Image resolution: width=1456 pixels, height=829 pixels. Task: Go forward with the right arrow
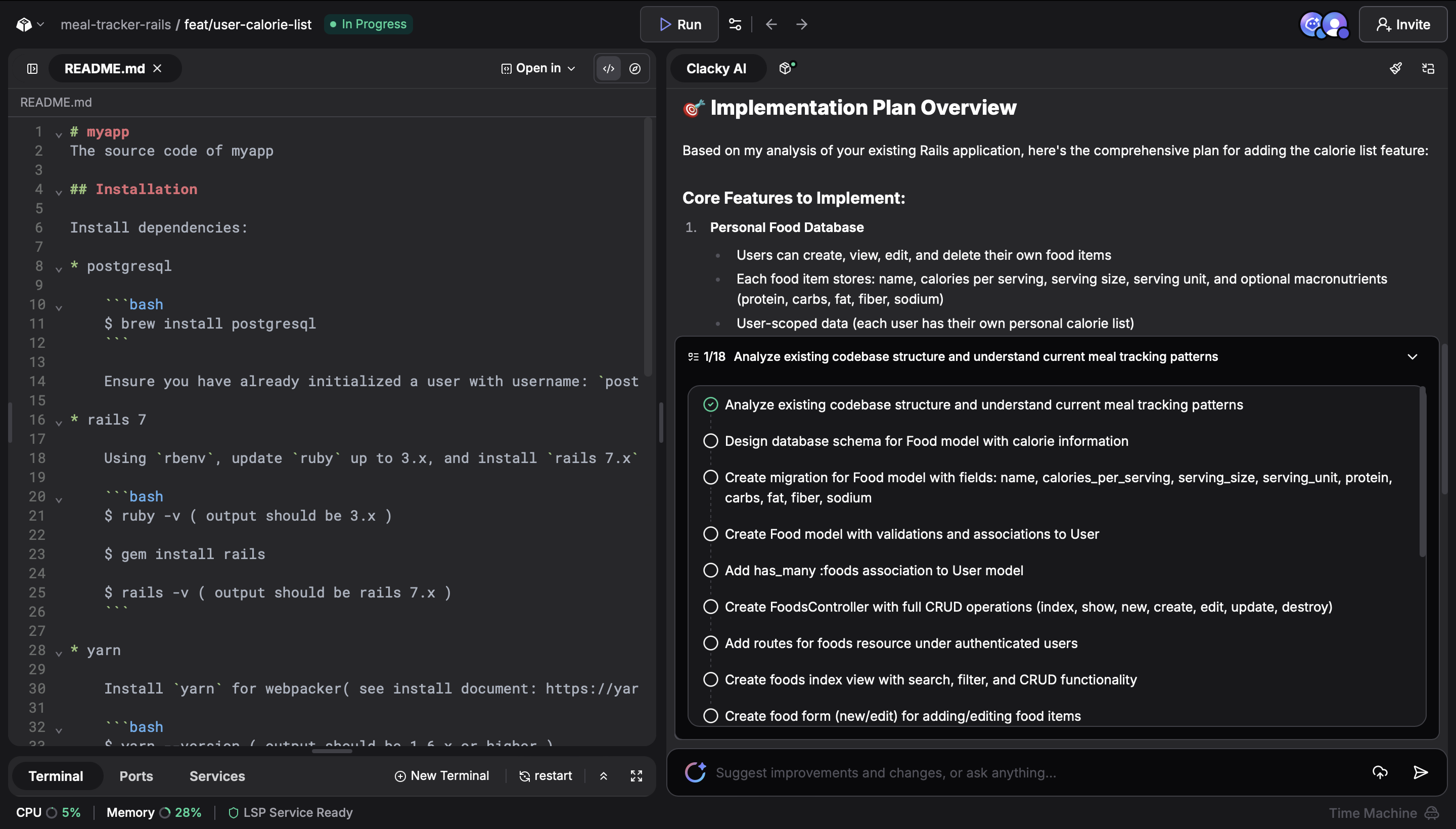pyautogui.click(x=801, y=24)
